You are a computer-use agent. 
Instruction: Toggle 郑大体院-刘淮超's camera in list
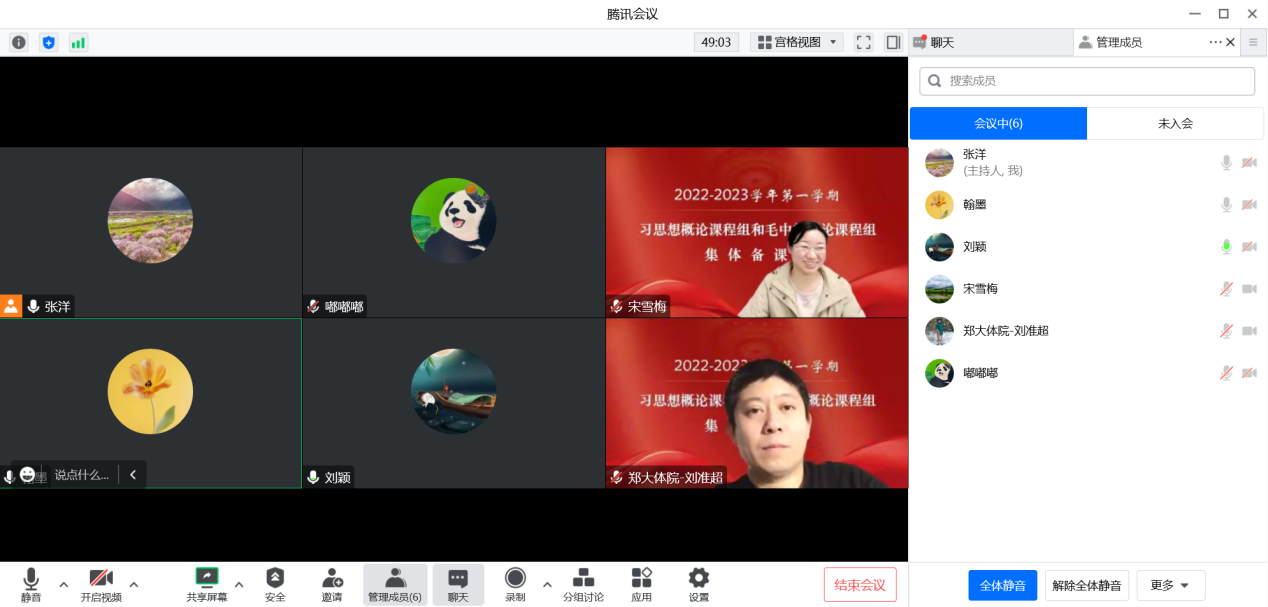tap(1249, 330)
